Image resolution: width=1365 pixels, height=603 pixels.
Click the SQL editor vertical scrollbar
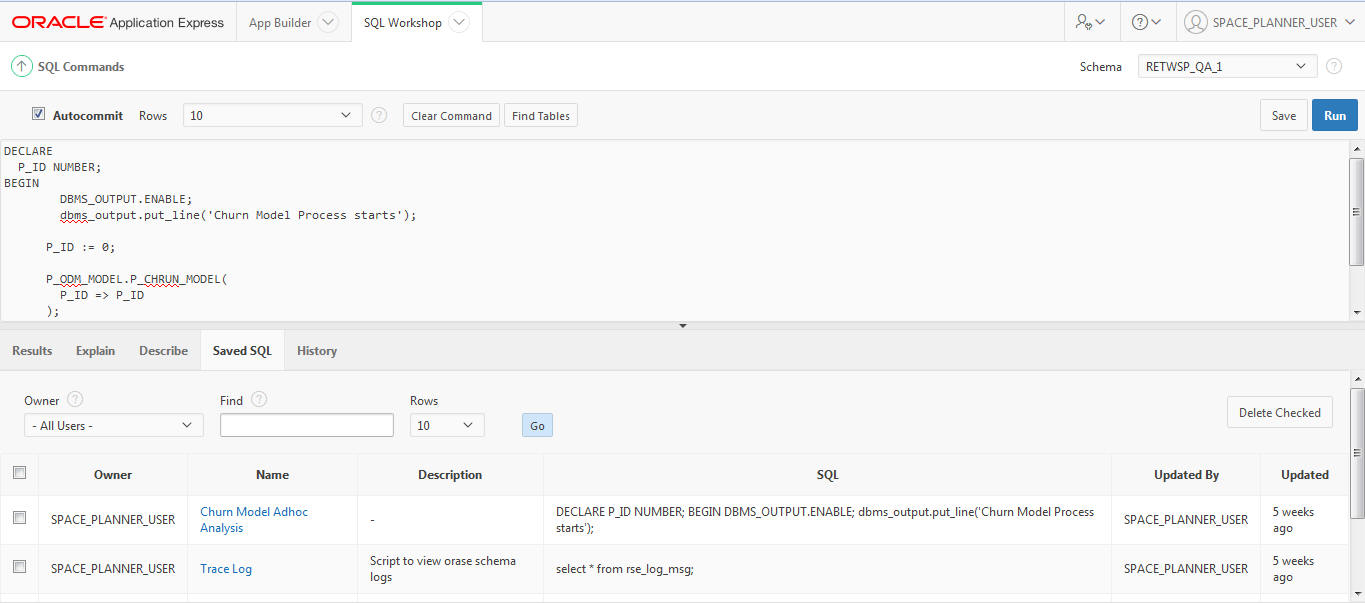pyautogui.click(x=1356, y=212)
